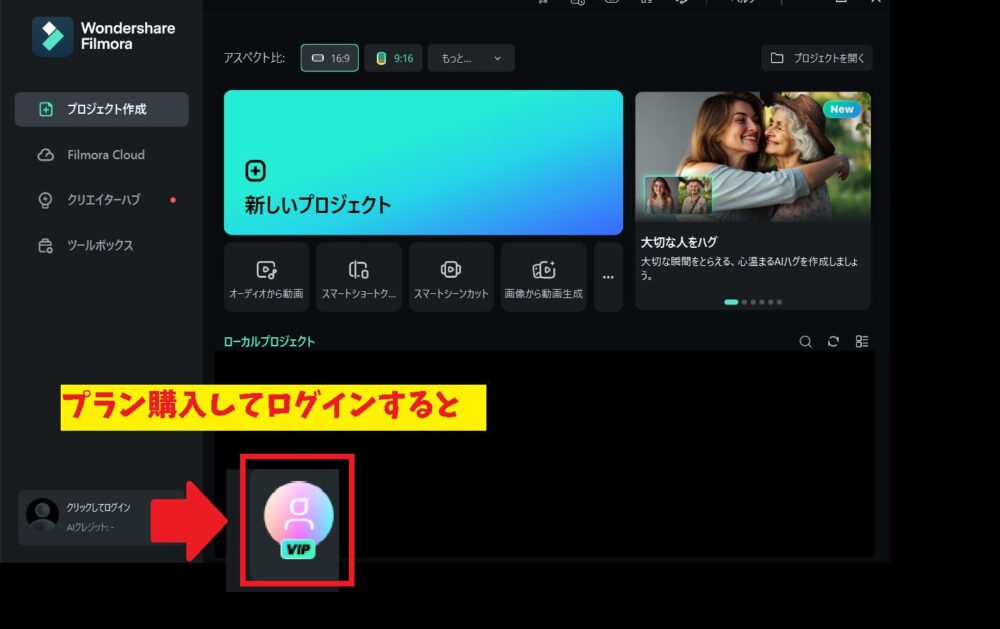Click the ローカルプロジェクト heading
This screenshot has height=629, width=1000.
click(269, 342)
